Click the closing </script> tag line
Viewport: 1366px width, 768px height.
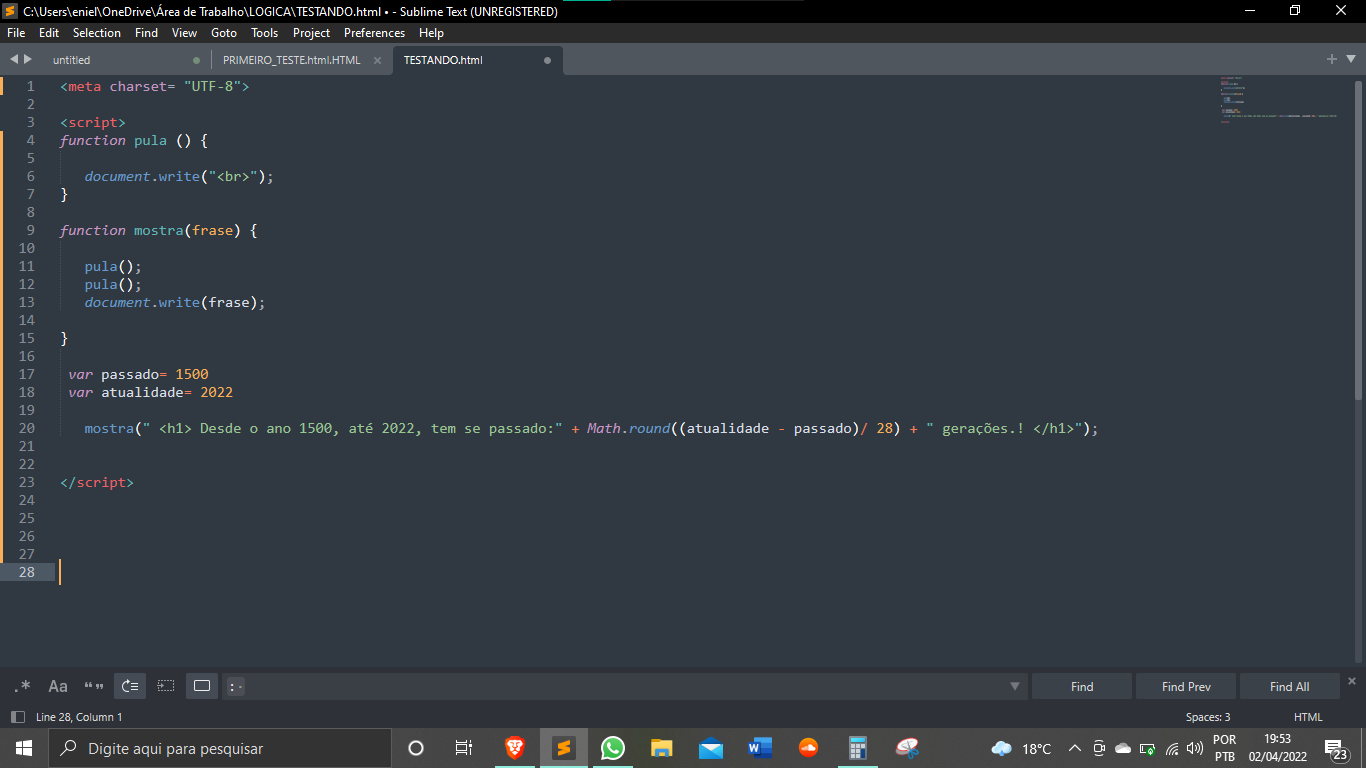click(96, 482)
